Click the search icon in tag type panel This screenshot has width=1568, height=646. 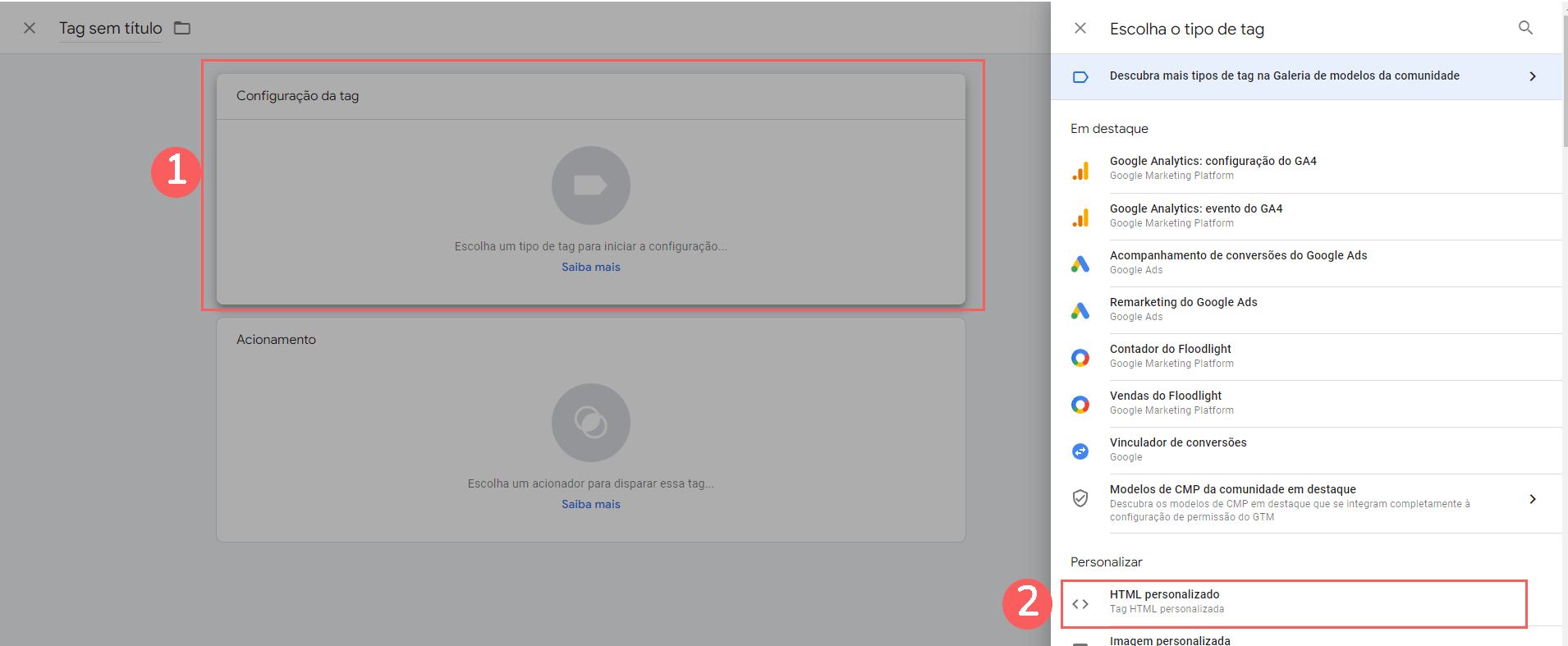(x=1525, y=28)
